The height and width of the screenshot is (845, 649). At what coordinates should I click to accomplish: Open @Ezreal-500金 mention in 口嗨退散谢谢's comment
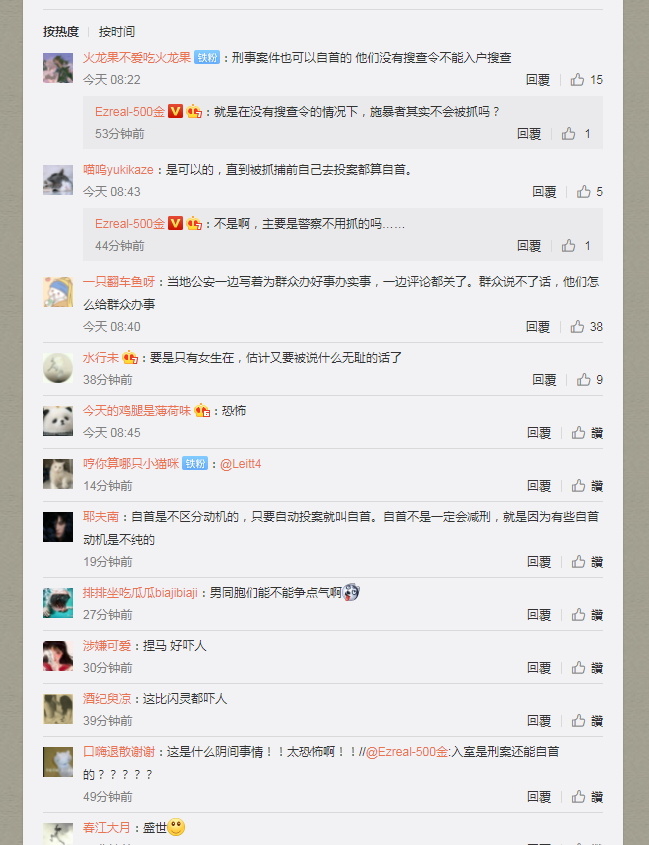click(407, 752)
